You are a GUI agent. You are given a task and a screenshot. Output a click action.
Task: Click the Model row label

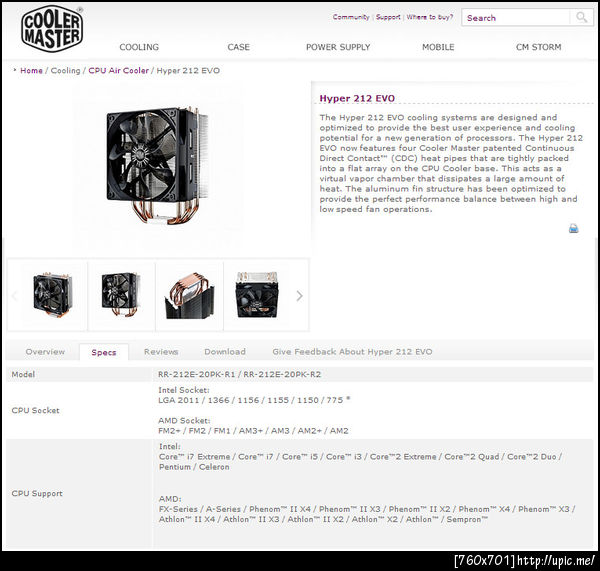point(23,374)
